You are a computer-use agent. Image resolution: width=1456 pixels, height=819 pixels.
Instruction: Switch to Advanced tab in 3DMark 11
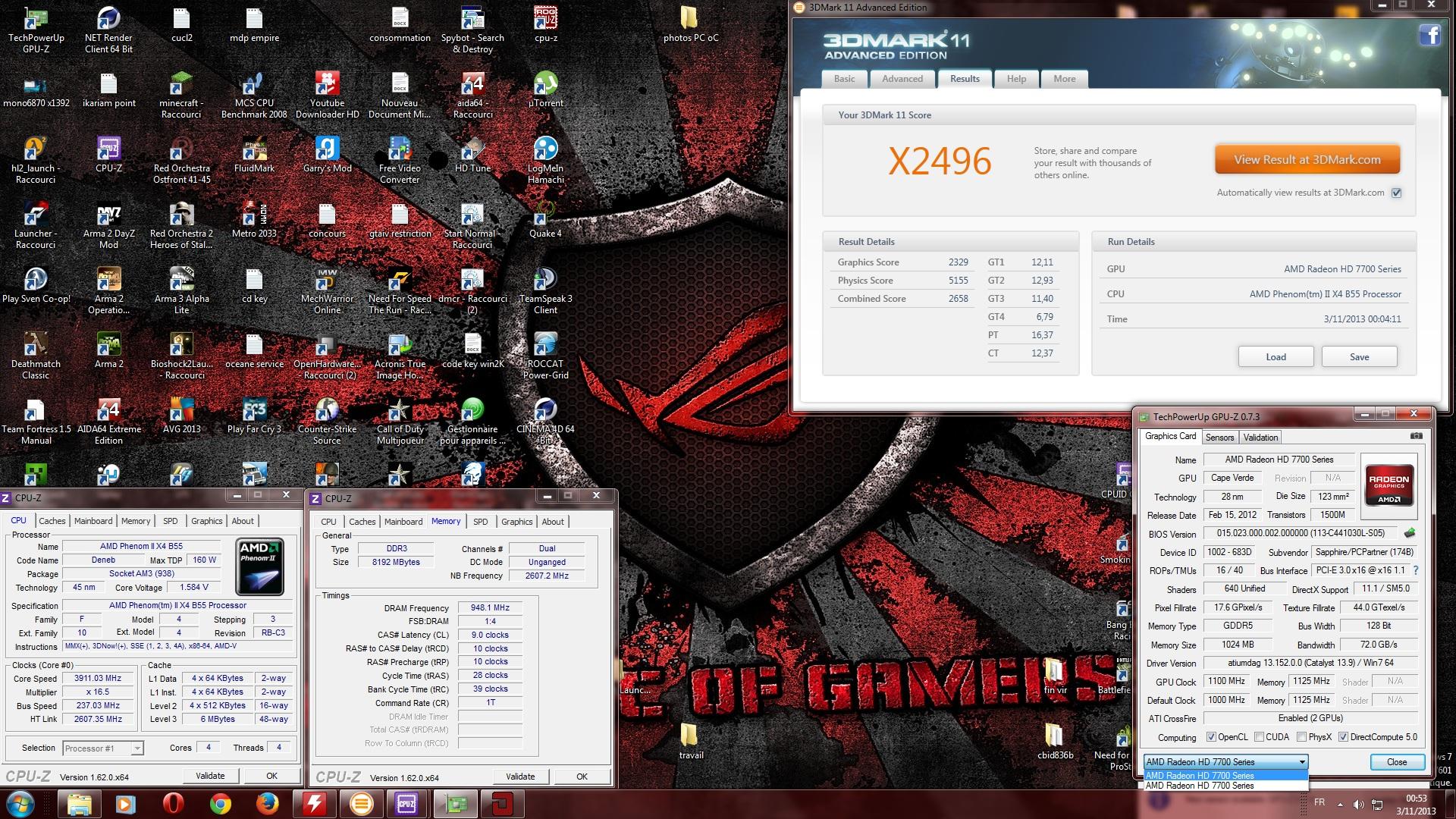[902, 79]
